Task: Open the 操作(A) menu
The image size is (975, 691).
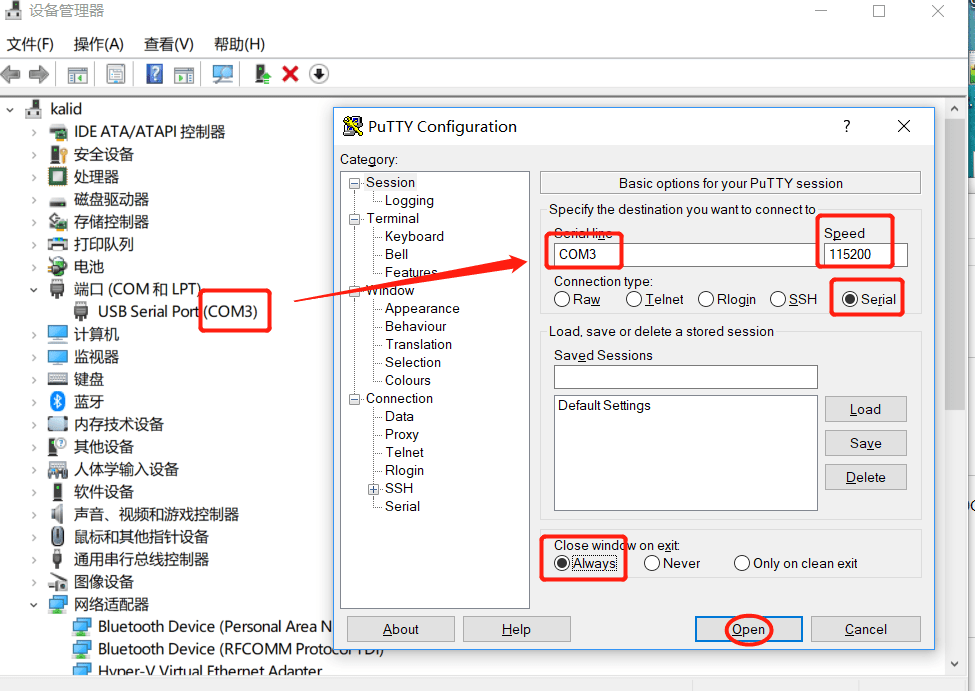Action: tap(98, 44)
